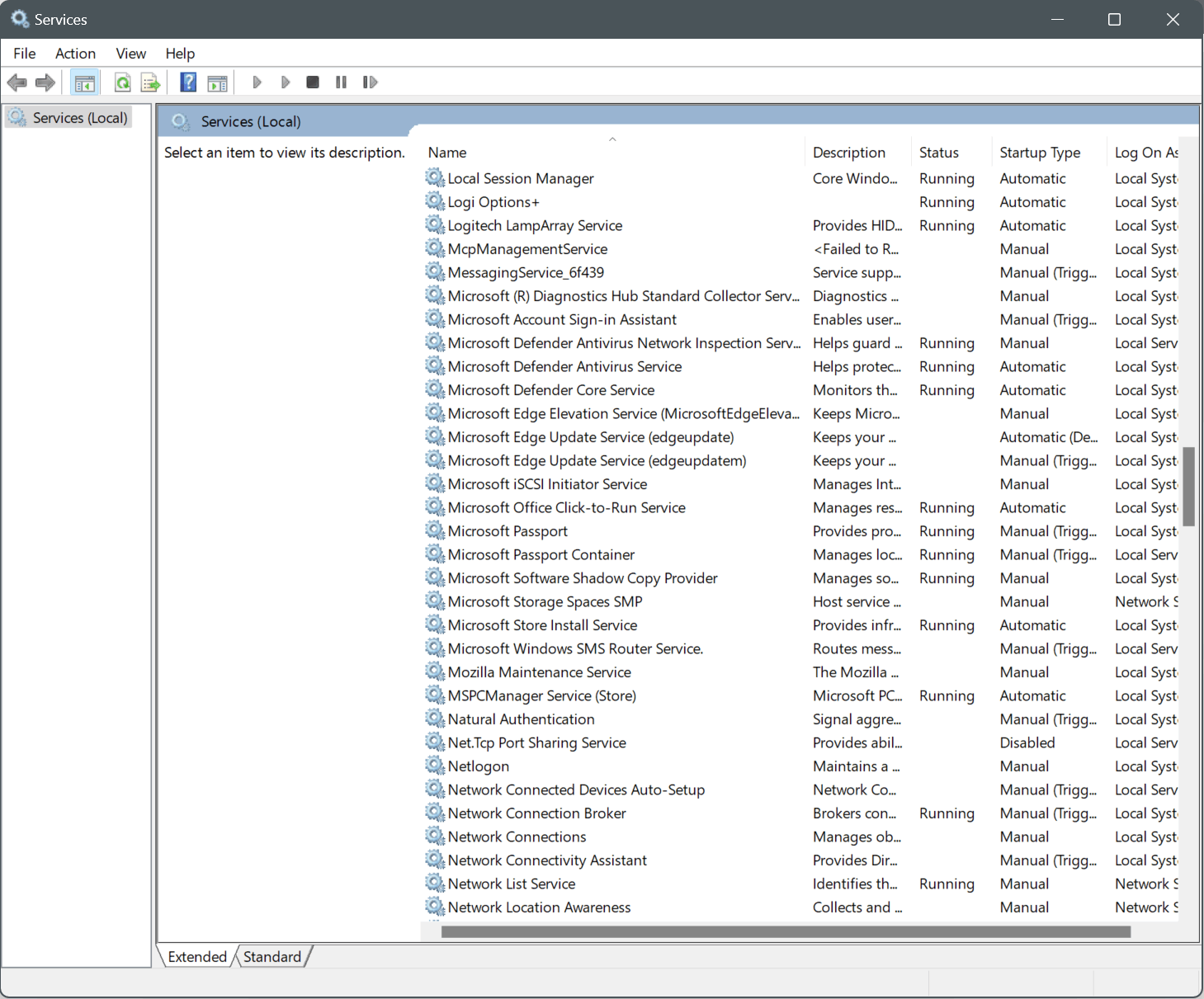The height and width of the screenshot is (999, 1204).
Task: Sort by the Description column header
Action: pos(857,153)
